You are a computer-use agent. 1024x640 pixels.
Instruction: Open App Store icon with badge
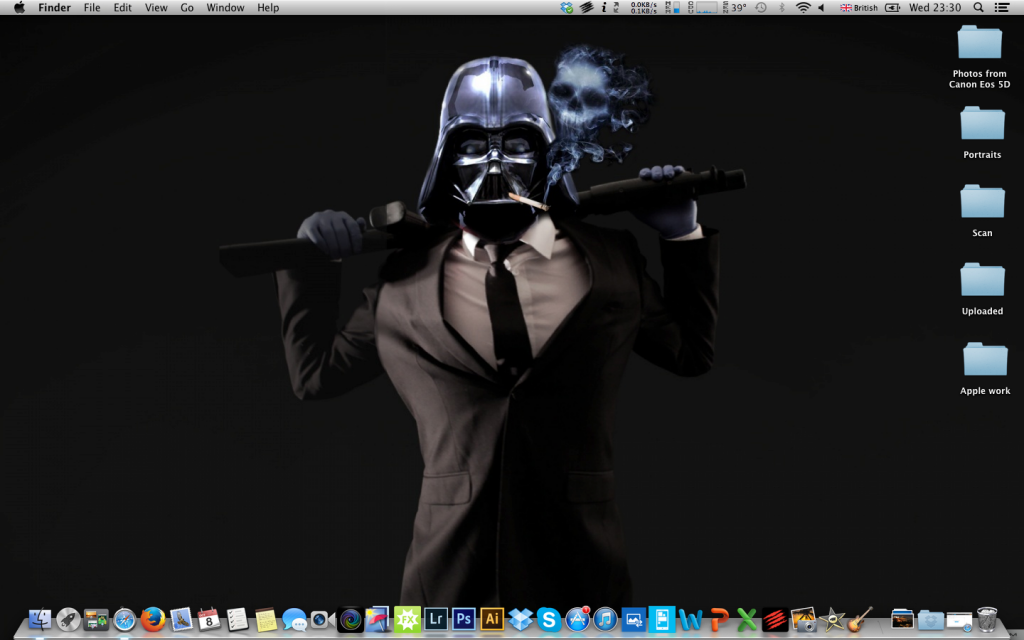[x=577, y=619]
